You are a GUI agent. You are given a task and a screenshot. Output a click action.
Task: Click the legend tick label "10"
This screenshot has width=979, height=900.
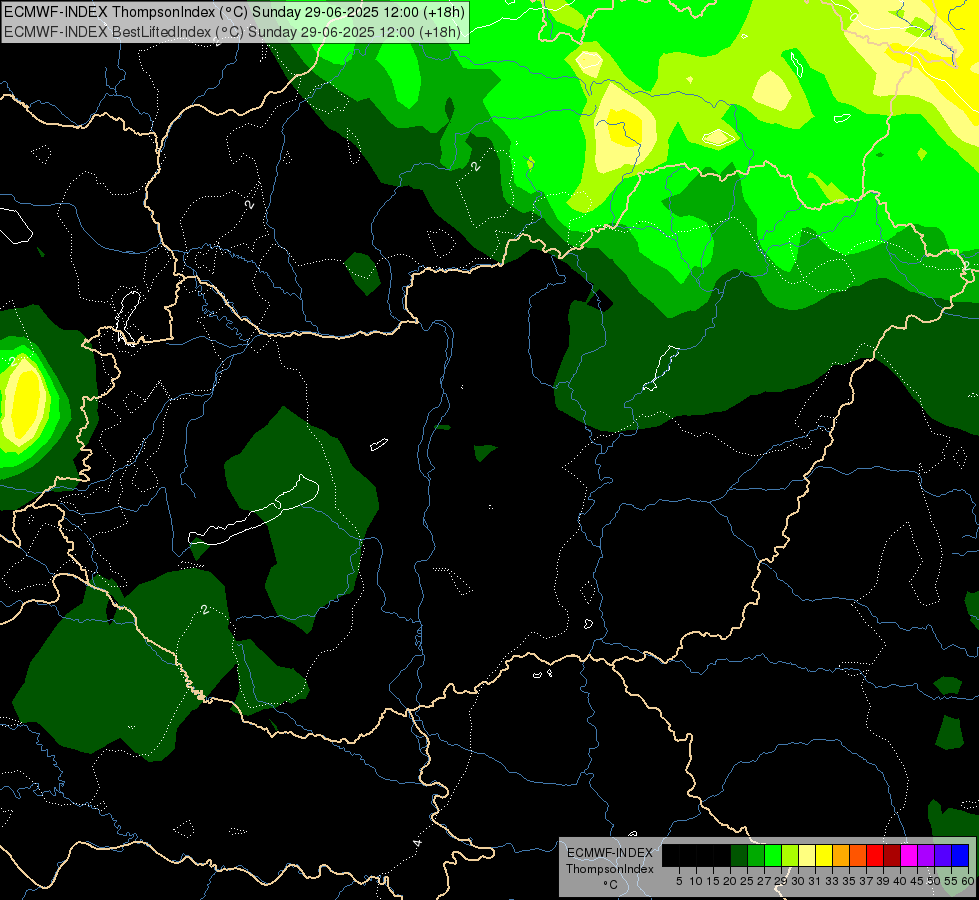[x=696, y=881]
